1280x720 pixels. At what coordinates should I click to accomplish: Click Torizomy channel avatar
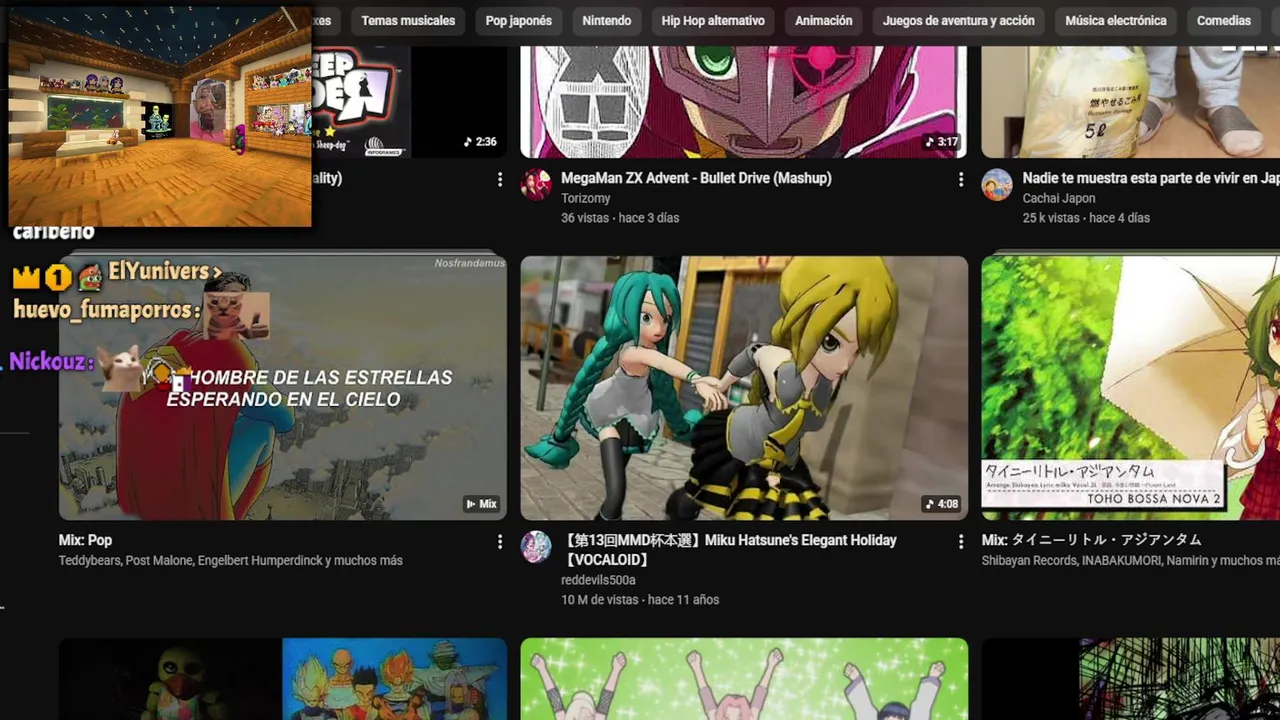pyautogui.click(x=536, y=185)
